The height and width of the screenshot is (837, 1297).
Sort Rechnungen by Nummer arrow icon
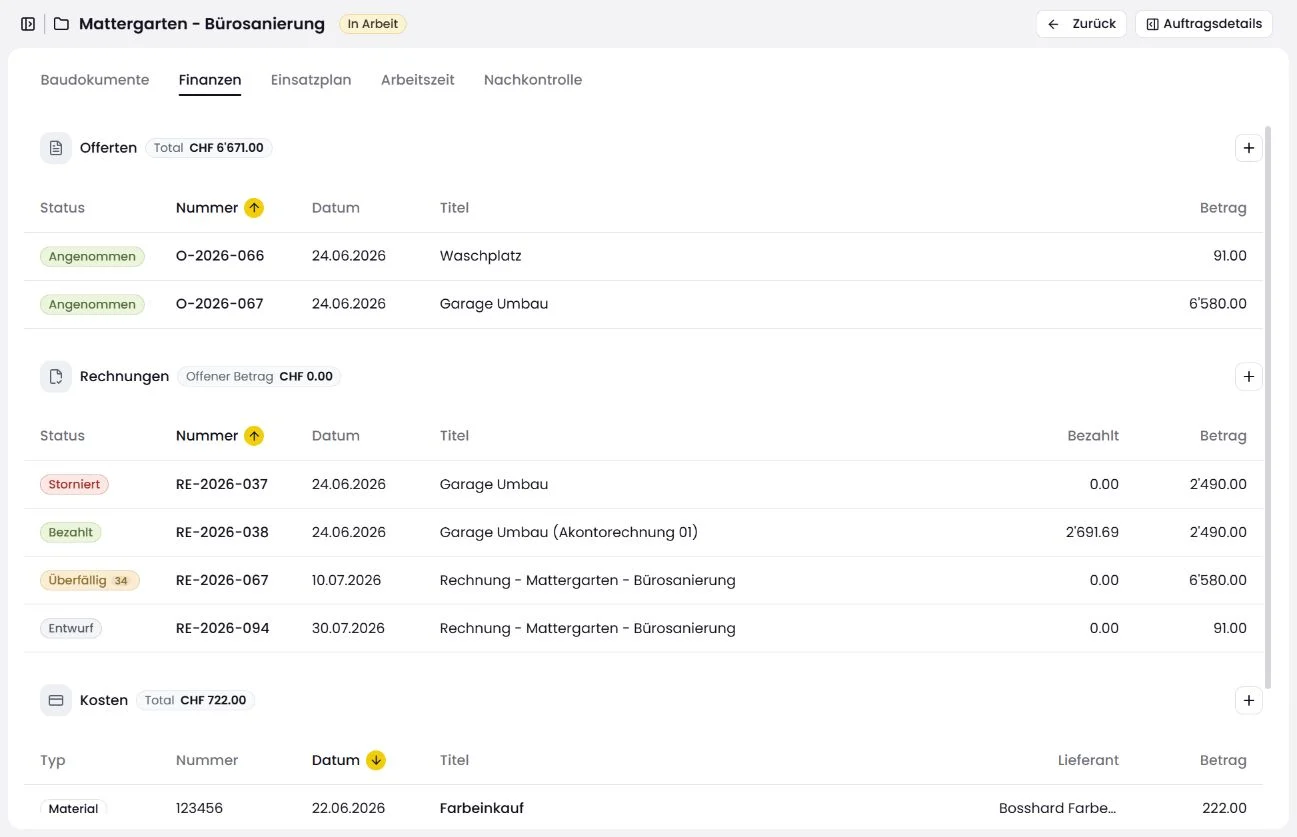click(254, 436)
